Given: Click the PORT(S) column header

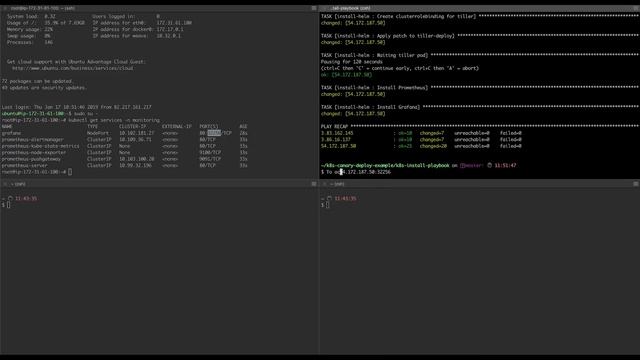Looking at the screenshot, I should 209,127.
